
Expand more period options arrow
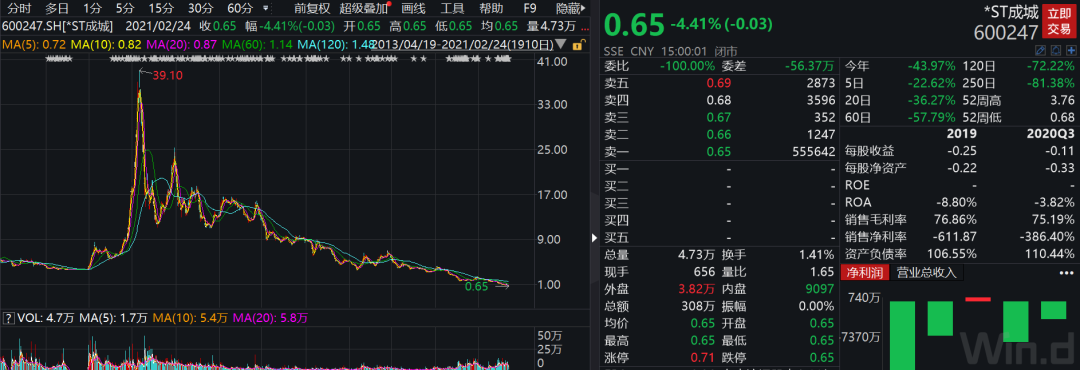[x=266, y=9]
